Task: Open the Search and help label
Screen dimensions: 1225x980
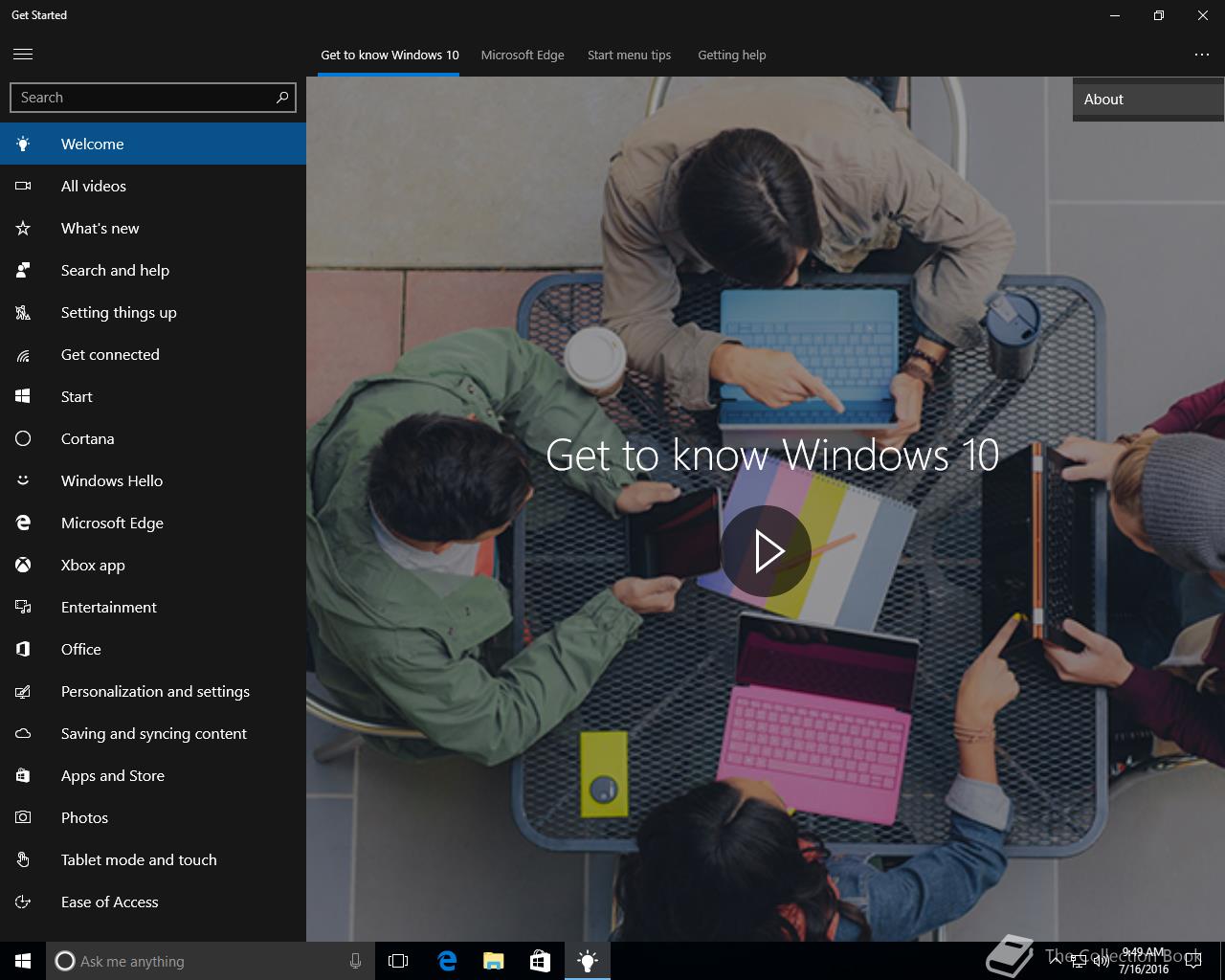Action: (x=115, y=270)
